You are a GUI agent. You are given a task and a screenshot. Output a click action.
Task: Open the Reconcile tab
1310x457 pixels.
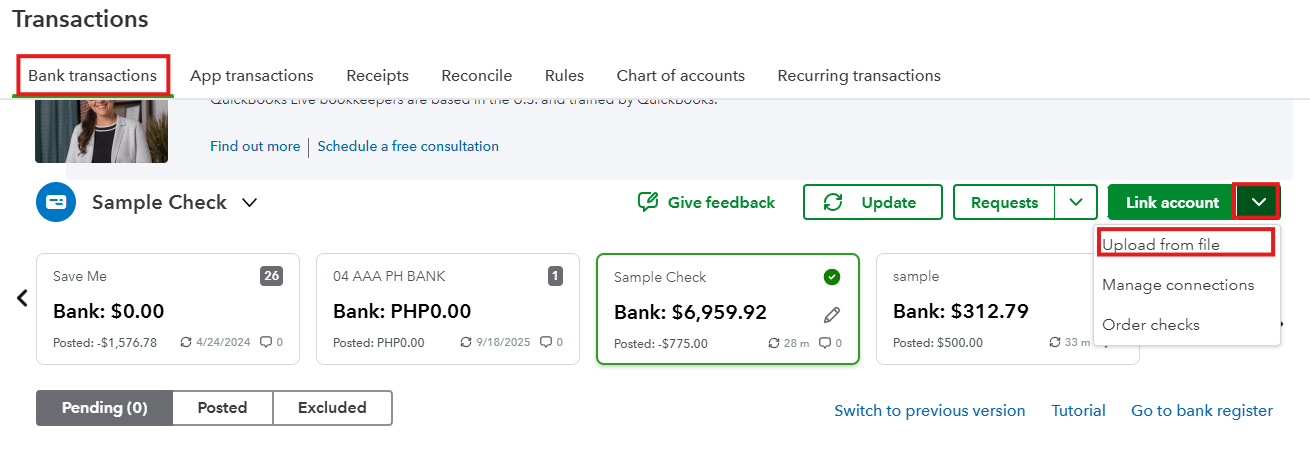[477, 76]
